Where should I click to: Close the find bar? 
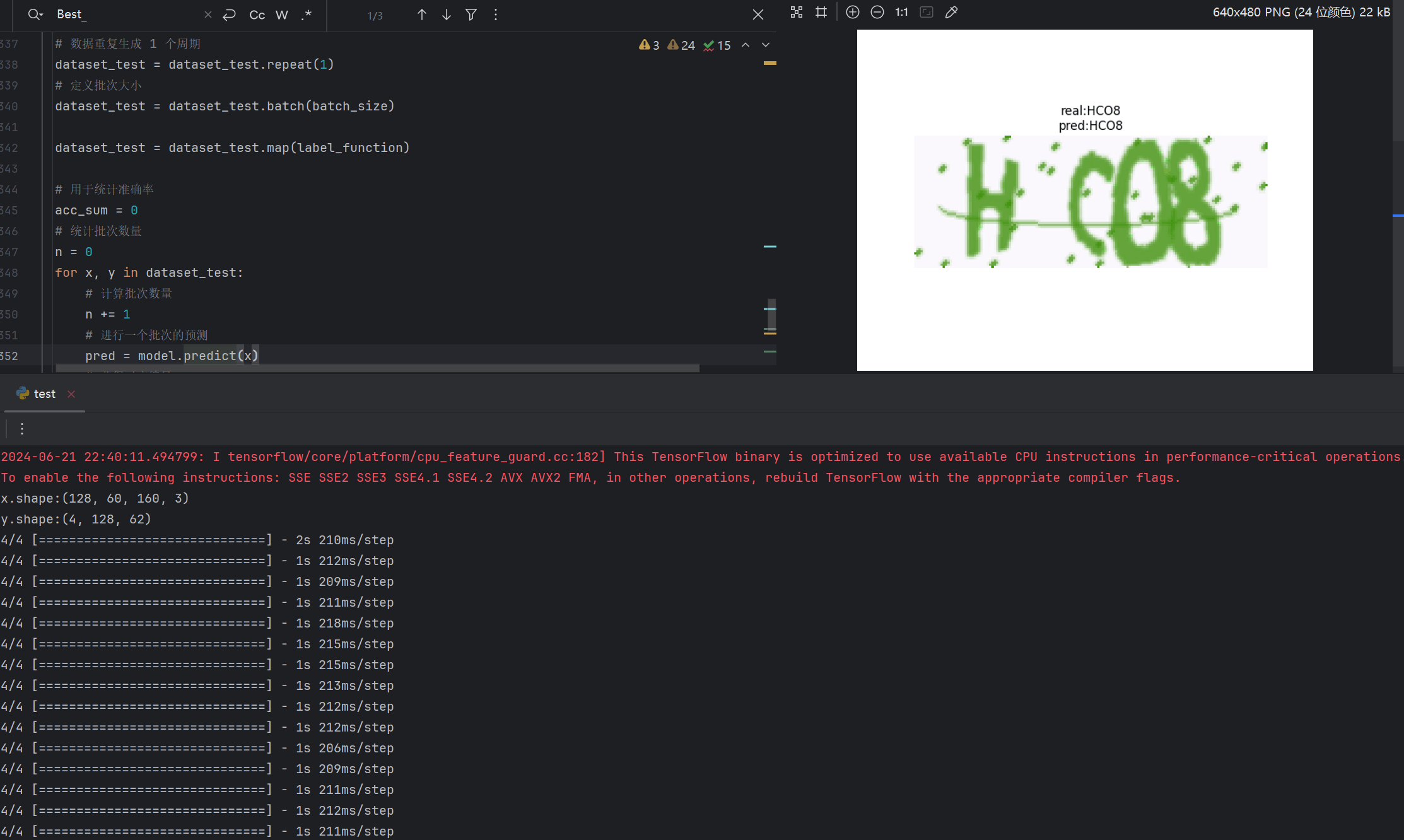coord(758,15)
